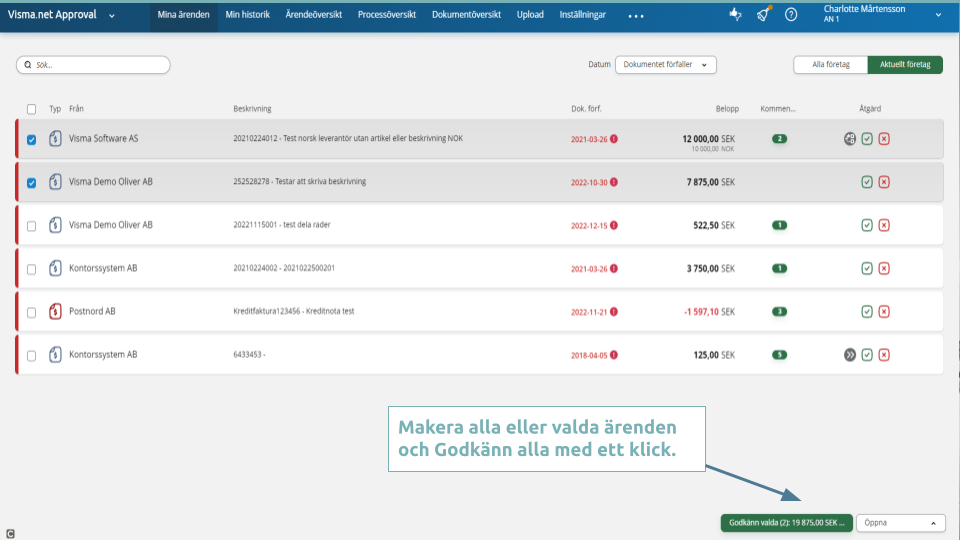
Task: Approve the 125,00 SEK Kontorssystem invoice
Action: click(867, 354)
